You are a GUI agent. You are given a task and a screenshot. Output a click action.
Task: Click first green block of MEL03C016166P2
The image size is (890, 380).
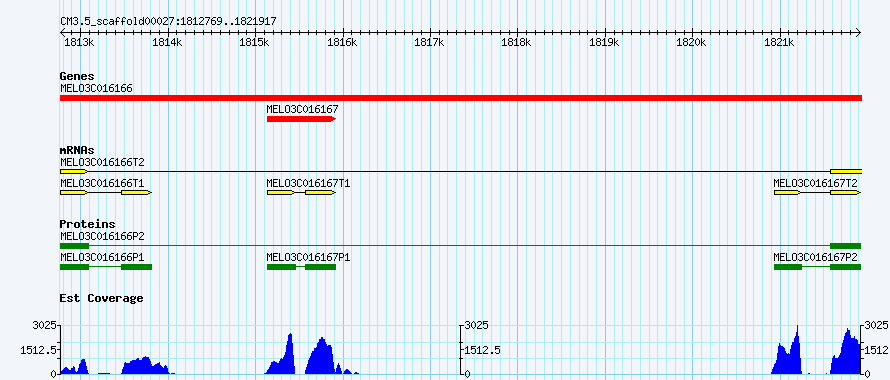74,246
